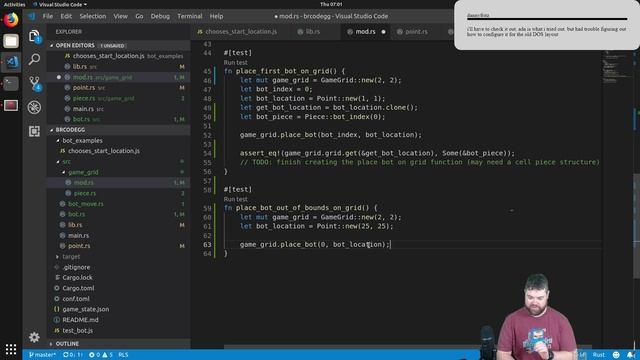The height and width of the screenshot is (360, 640).
Task: Open the File menu
Action: point(48,16)
